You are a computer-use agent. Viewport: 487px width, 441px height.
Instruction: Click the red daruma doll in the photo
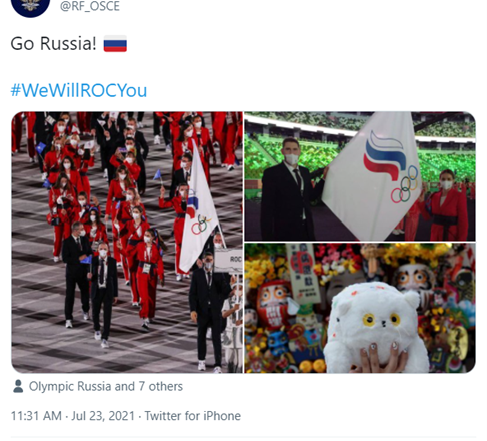274,304
